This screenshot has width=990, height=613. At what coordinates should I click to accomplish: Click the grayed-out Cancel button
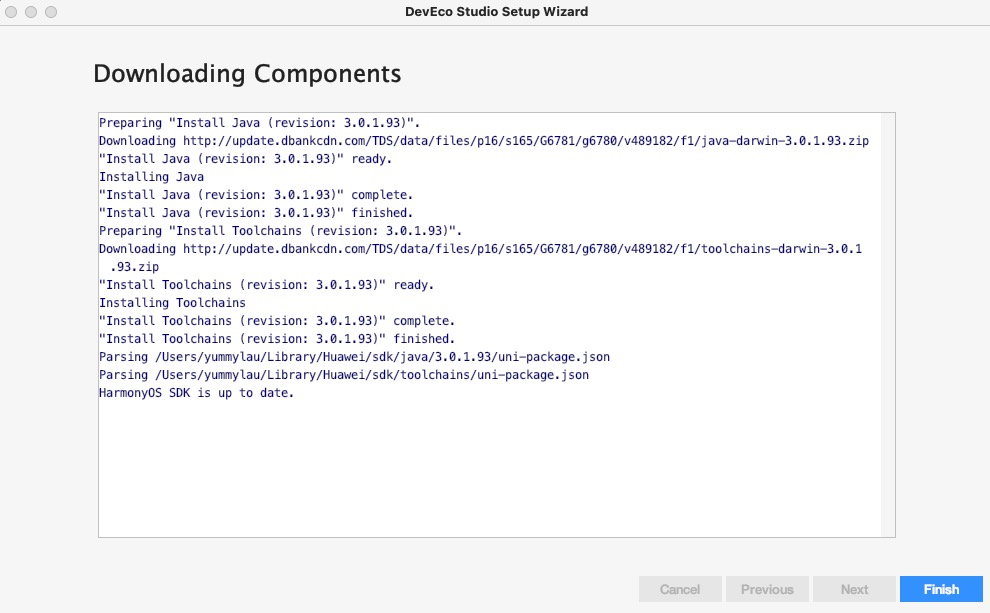click(x=680, y=589)
